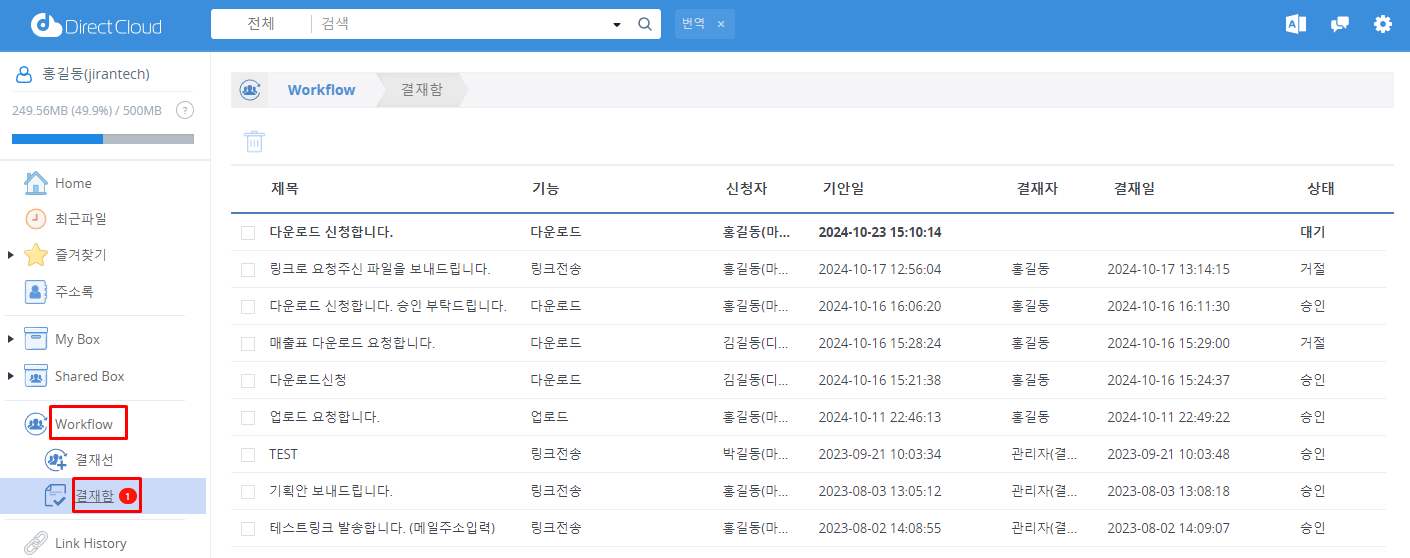The width and height of the screenshot is (1410, 558).
Task: Click the storage usage progress bar
Action: [102, 139]
